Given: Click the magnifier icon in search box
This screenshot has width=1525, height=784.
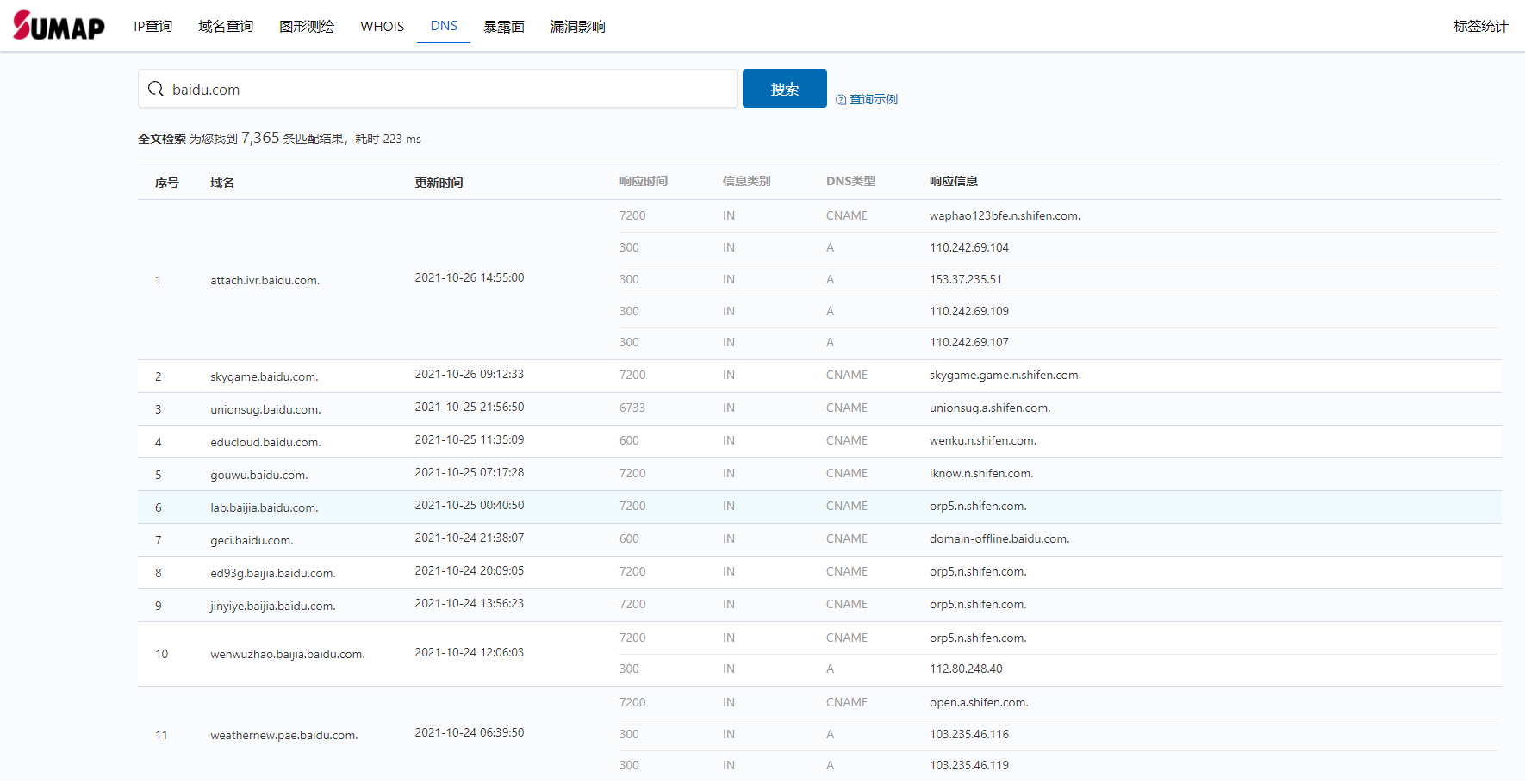Looking at the screenshot, I should (156, 89).
